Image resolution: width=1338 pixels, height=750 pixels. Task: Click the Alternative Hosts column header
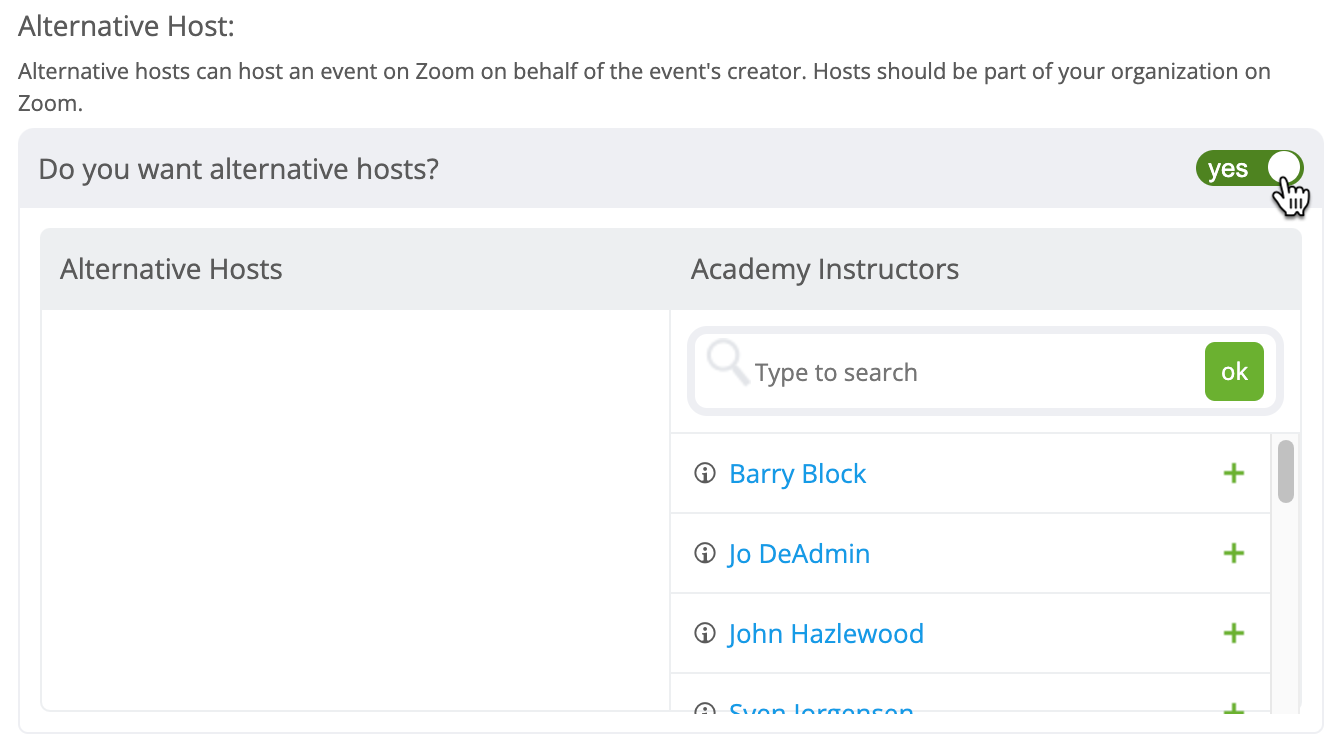click(171, 269)
